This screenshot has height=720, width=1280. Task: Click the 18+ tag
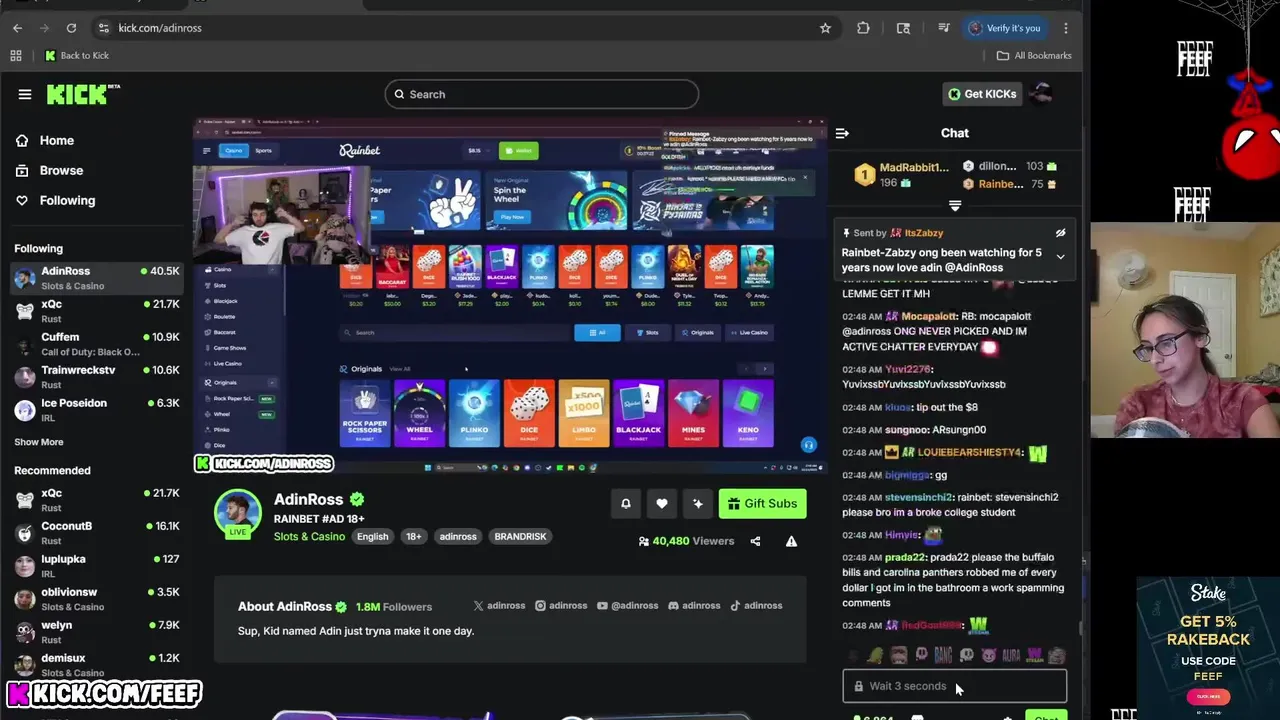(x=413, y=537)
